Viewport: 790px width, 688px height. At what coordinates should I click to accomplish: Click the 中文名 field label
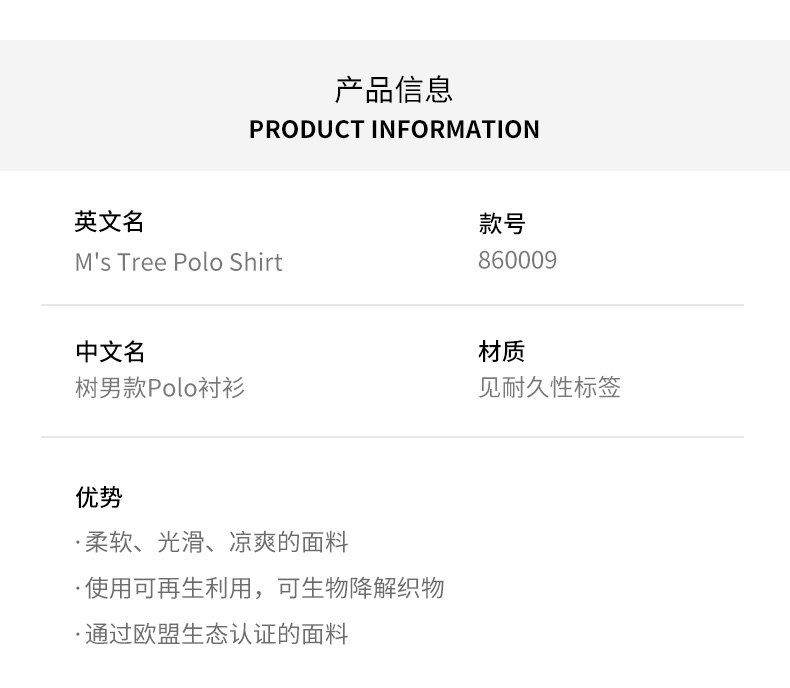coord(109,352)
